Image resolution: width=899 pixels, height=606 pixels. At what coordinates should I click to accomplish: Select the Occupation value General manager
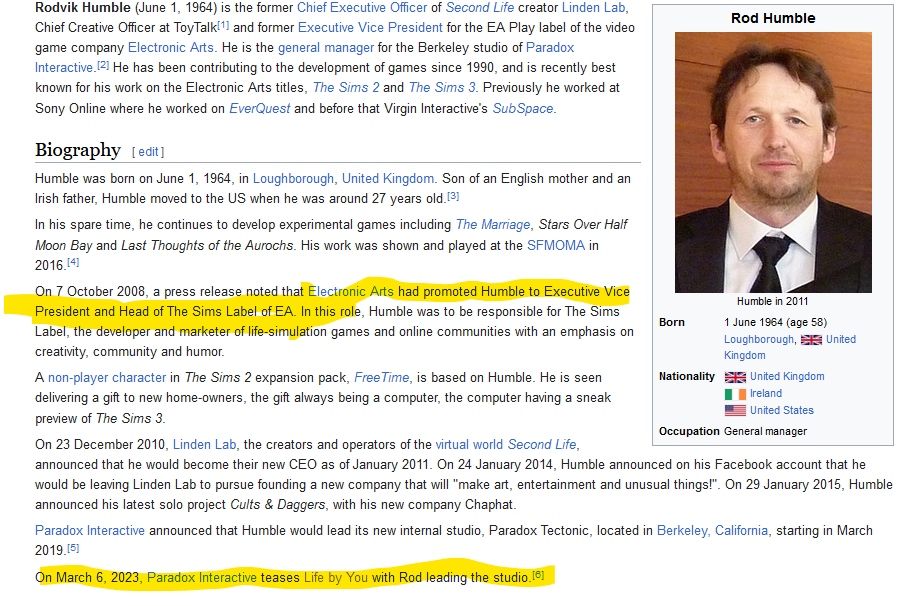click(x=765, y=431)
